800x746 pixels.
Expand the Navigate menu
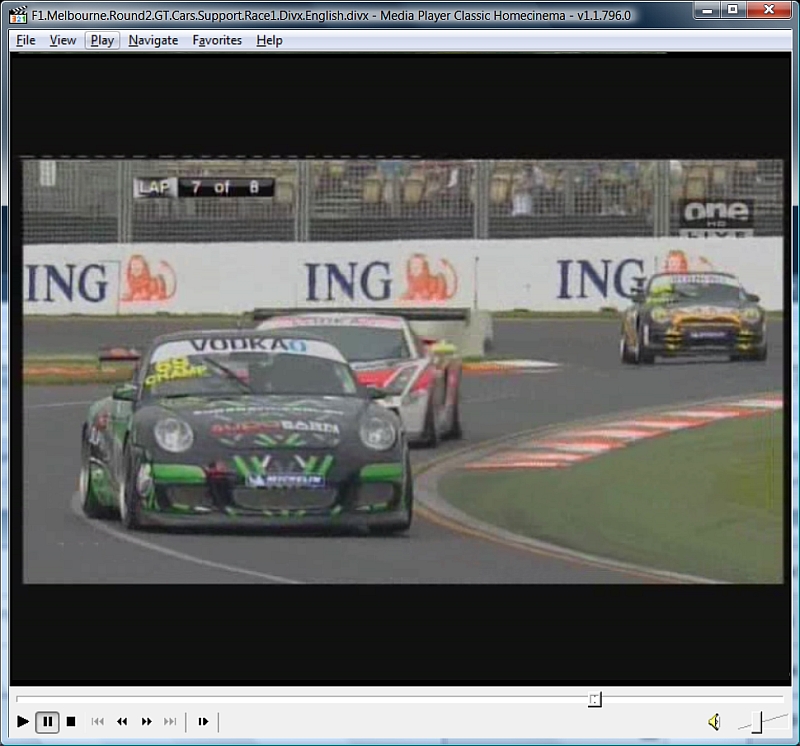[153, 40]
